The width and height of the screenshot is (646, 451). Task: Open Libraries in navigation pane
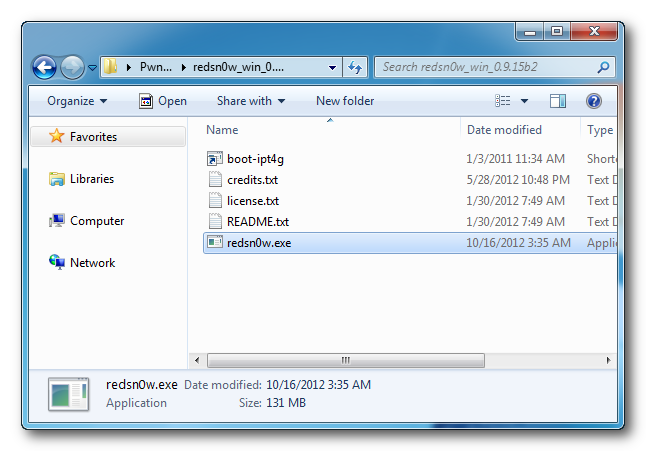click(x=91, y=179)
